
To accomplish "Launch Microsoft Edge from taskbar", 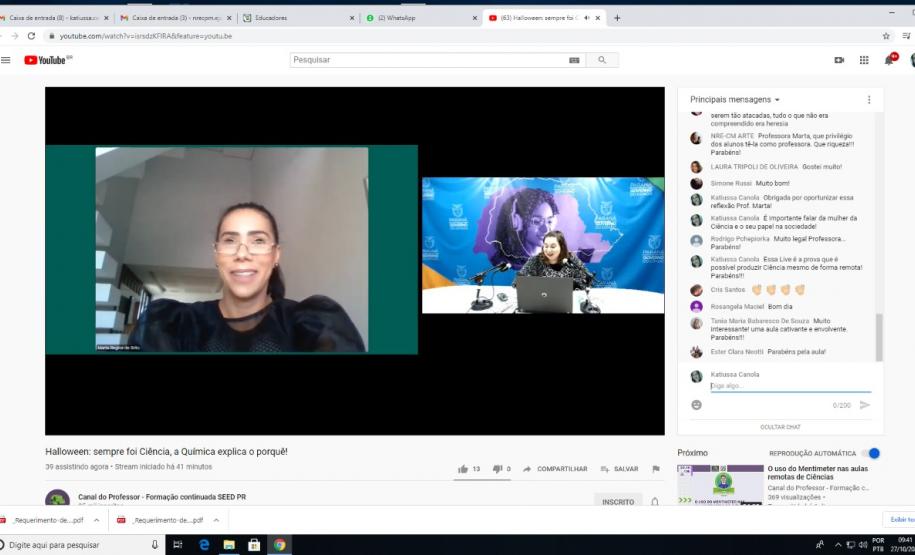I will (x=204, y=544).
